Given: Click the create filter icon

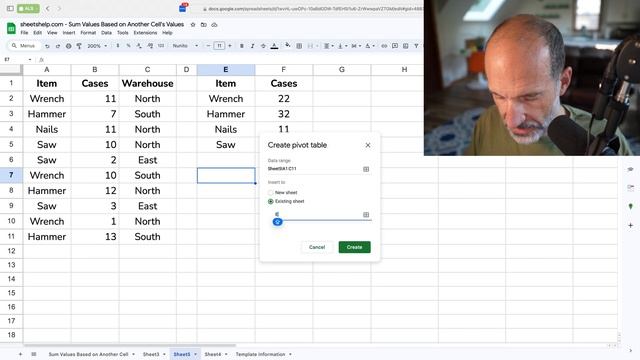Looking at the screenshot, I should 416,46.
